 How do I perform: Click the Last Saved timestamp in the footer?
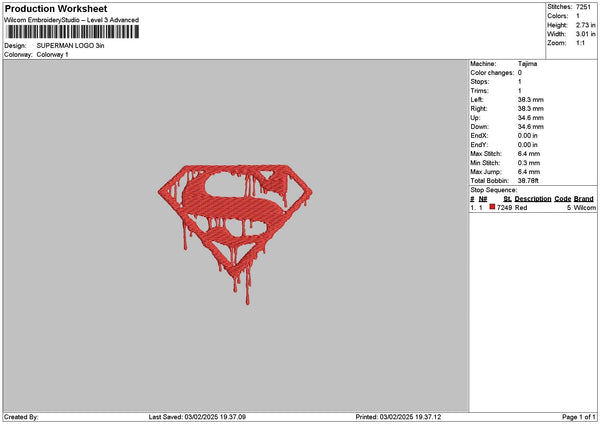197,417
